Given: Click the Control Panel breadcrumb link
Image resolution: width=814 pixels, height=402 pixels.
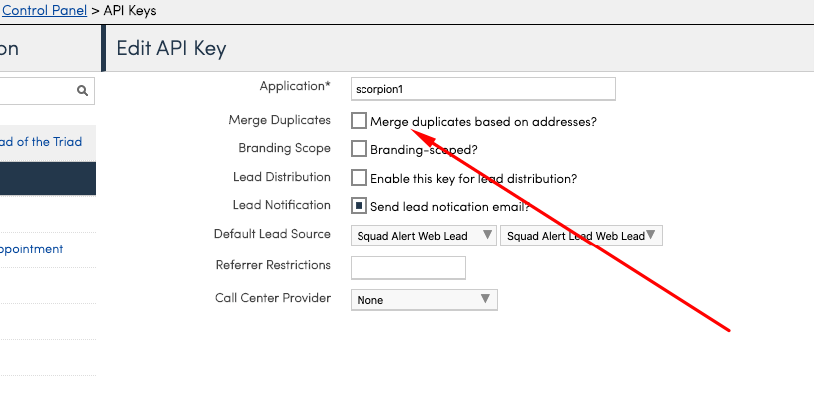Looking at the screenshot, I should [x=44, y=11].
